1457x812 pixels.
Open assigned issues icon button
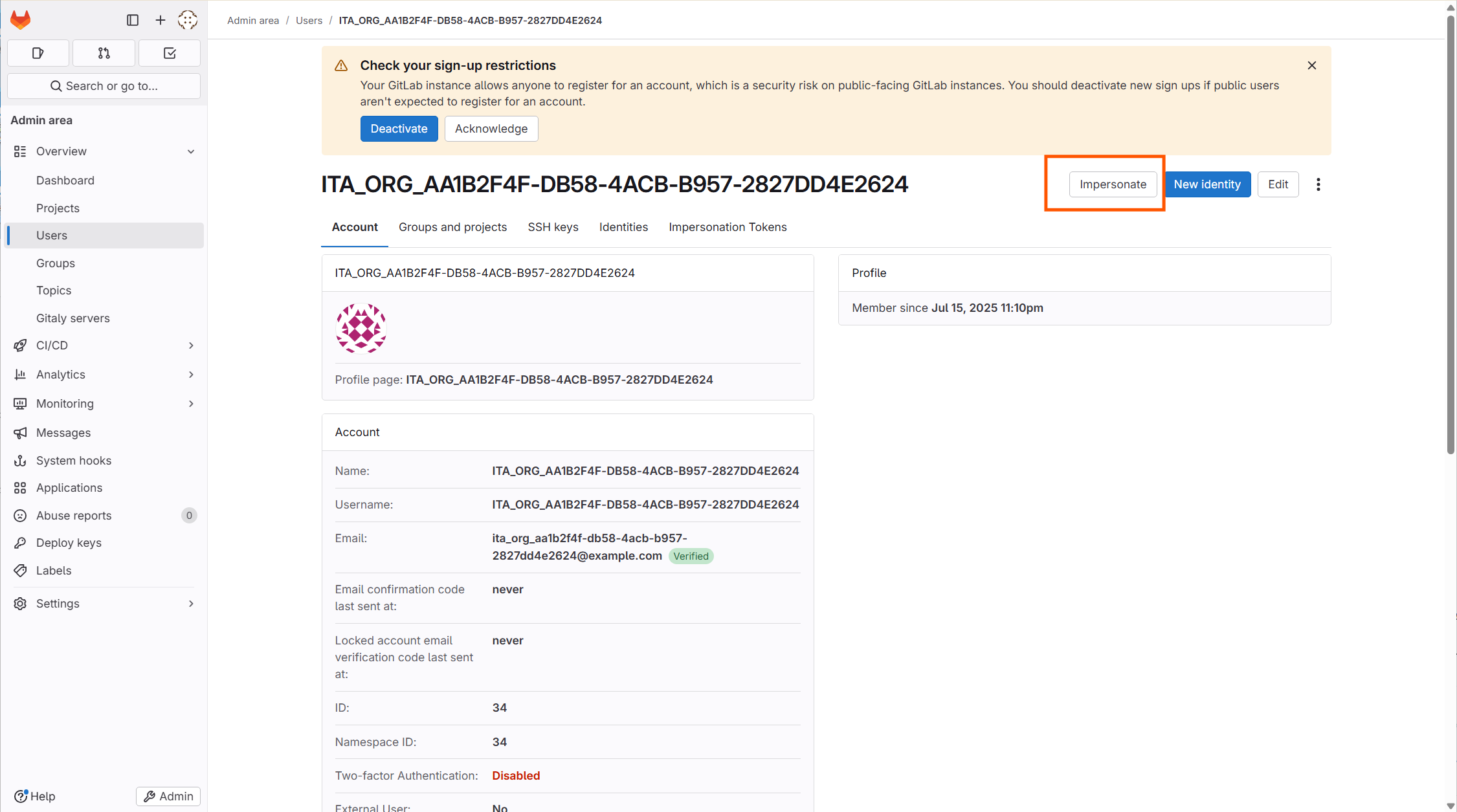[38, 53]
